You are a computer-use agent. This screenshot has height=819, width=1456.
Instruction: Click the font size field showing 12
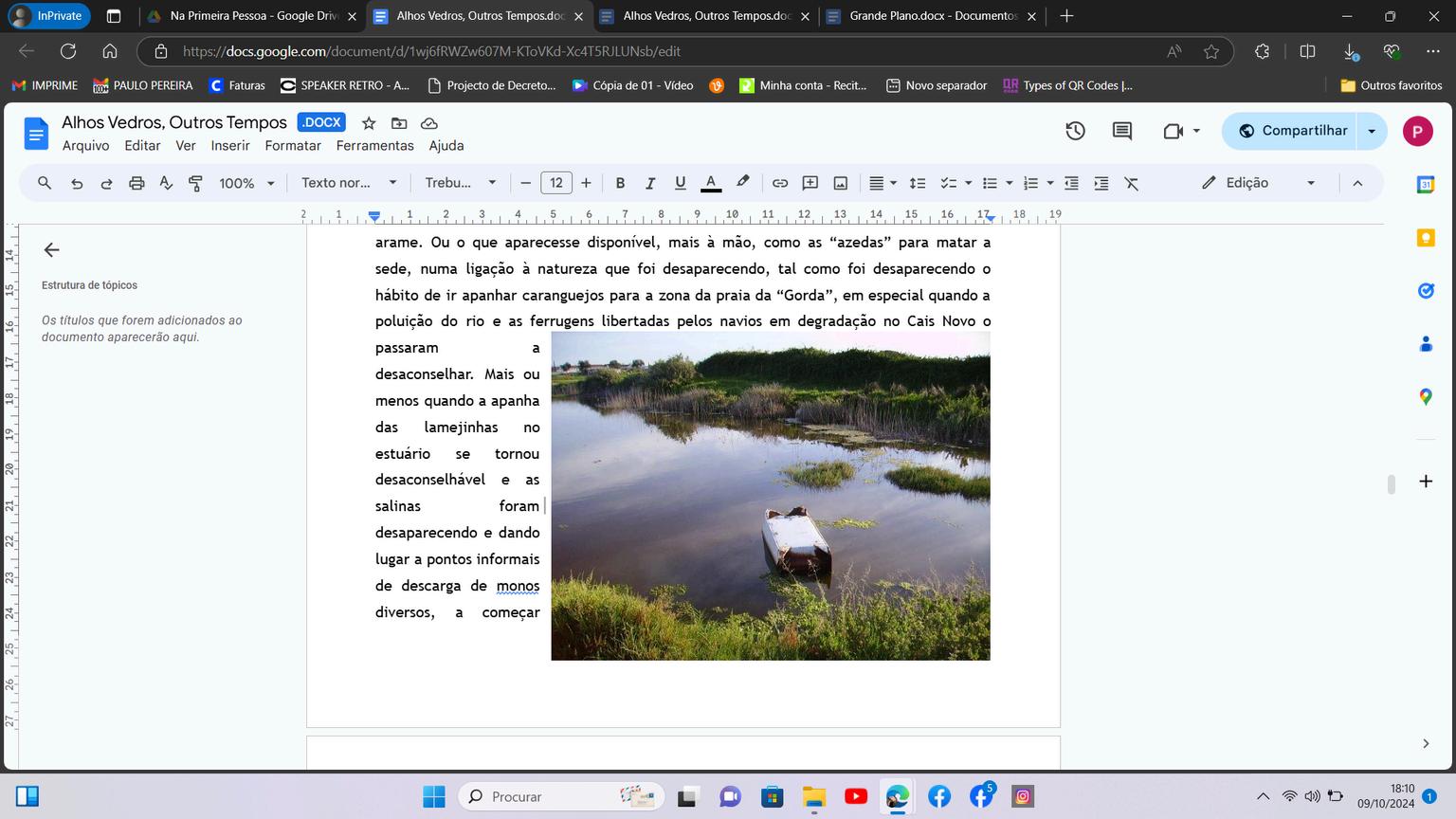tap(556, 183)
